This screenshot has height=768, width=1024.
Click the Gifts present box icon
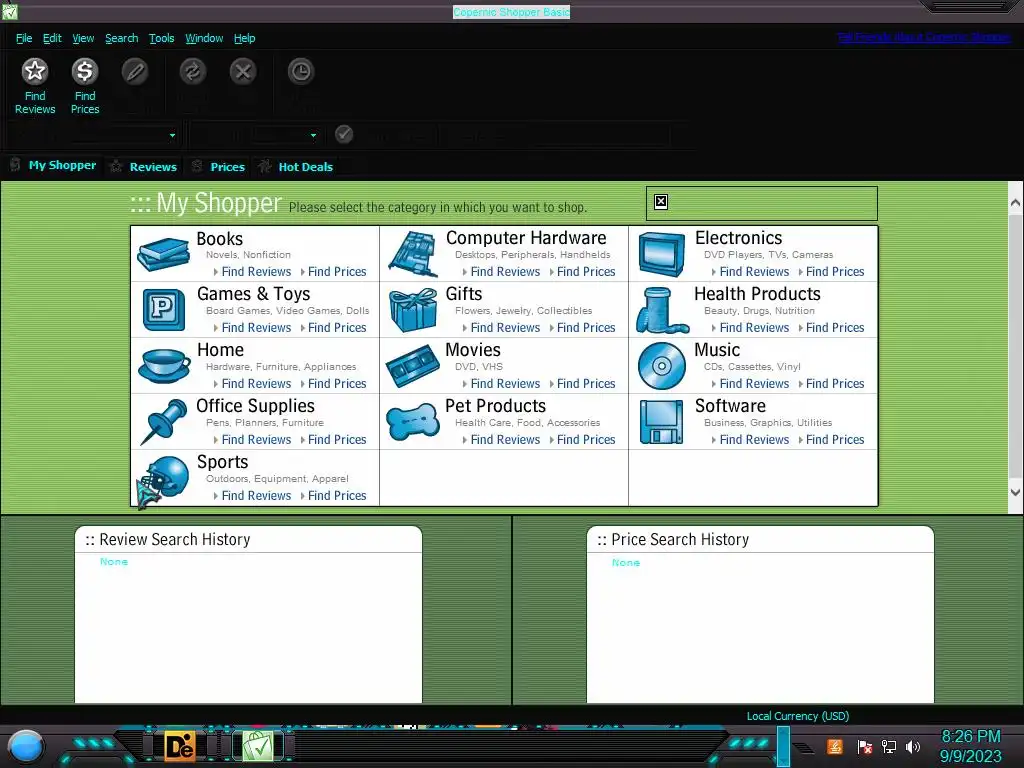[x=413, y=310]
